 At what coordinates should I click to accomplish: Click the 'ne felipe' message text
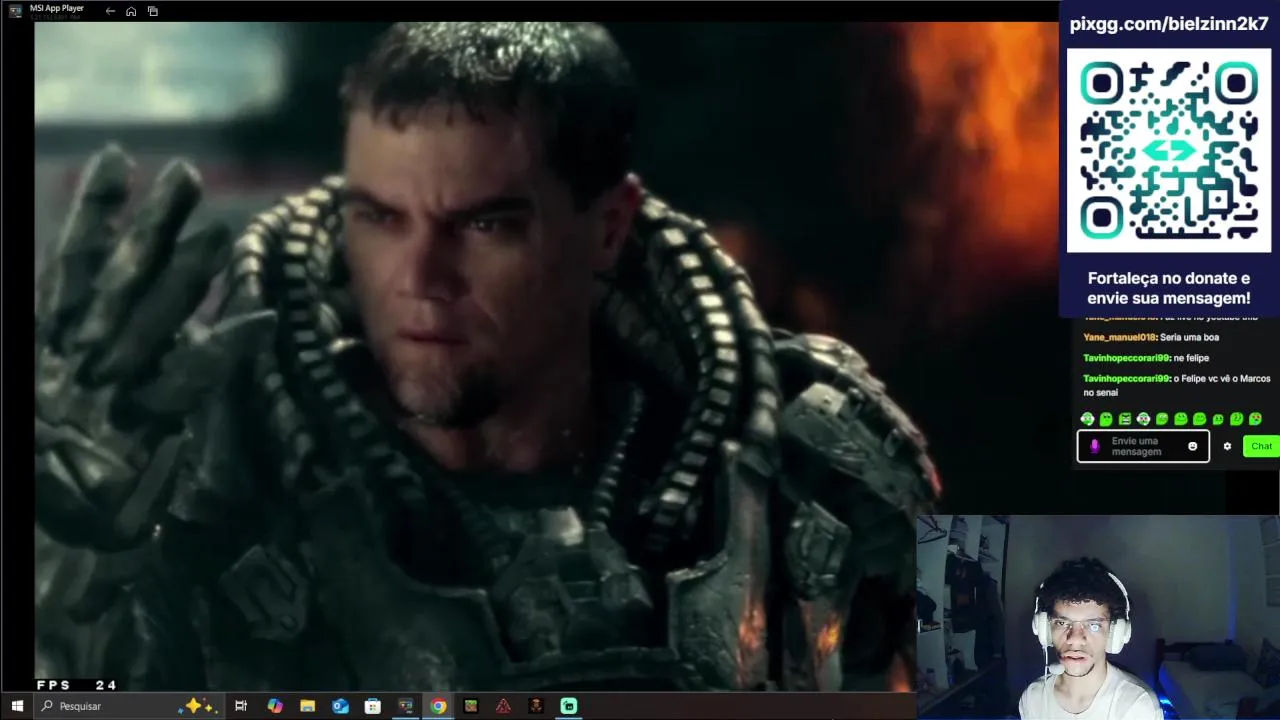(x=1191, y=358)
